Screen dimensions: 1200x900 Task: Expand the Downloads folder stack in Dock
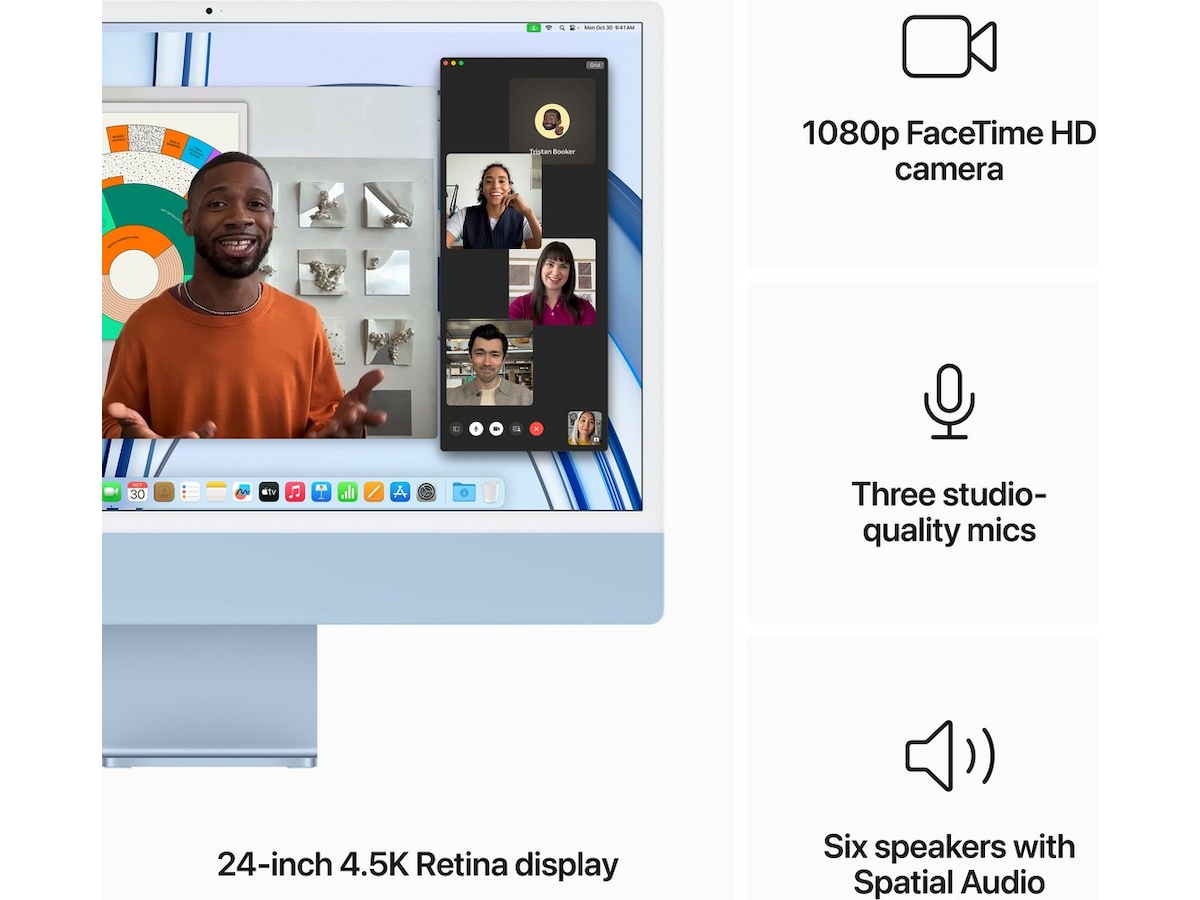[463, 492]
